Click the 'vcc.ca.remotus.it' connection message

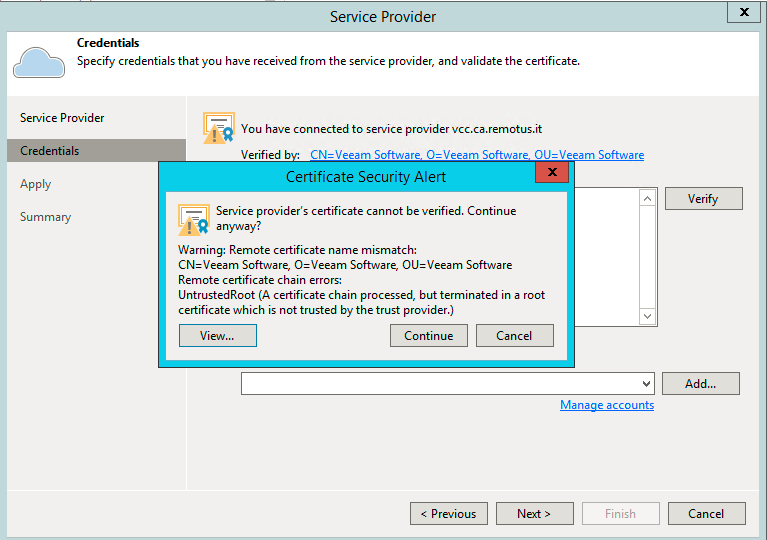click(x=391, y=129)
